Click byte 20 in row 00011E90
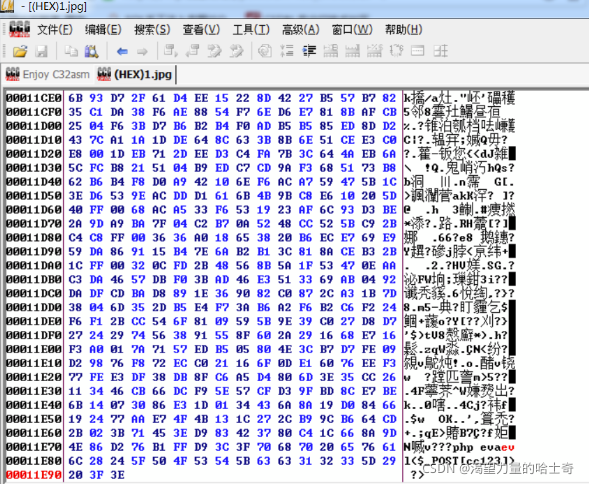This screenshot has height=484, width=589. (75, 475)
